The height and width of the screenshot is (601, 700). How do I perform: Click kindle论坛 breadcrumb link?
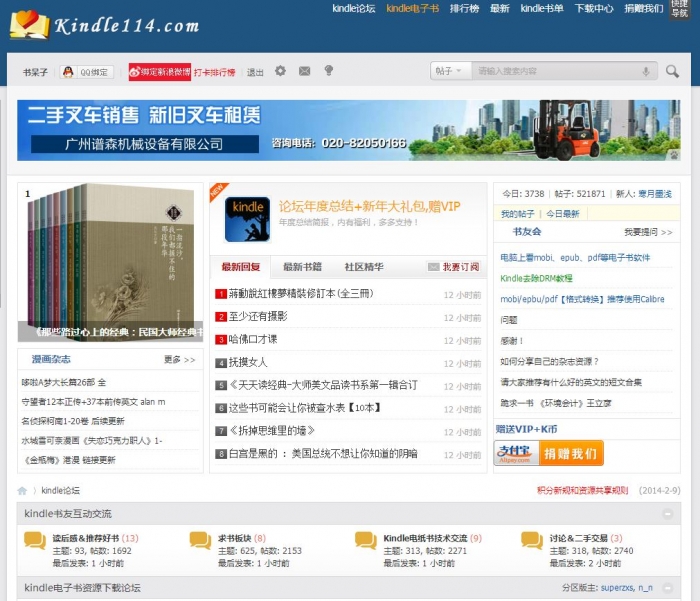(x=61, y=491)
